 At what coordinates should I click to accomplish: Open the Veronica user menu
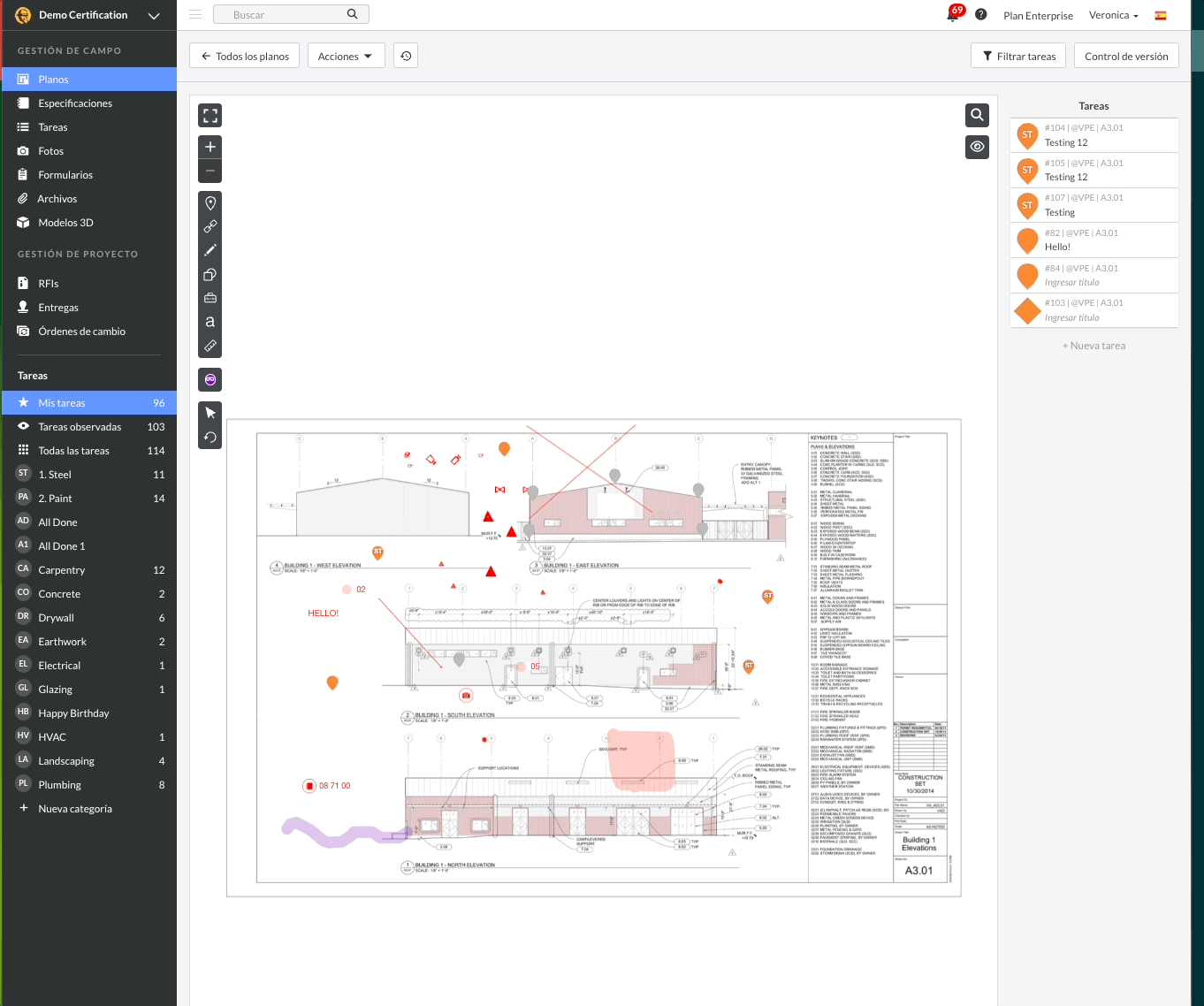pos(1114,15)
